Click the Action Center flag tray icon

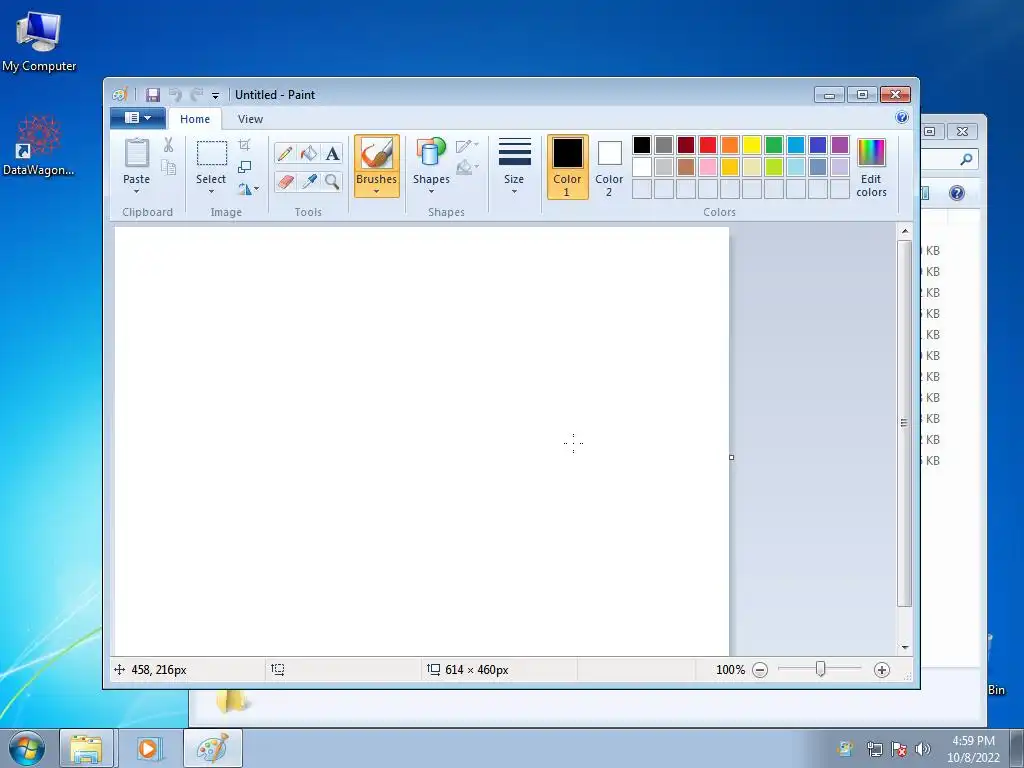click(x=899, y=749)
